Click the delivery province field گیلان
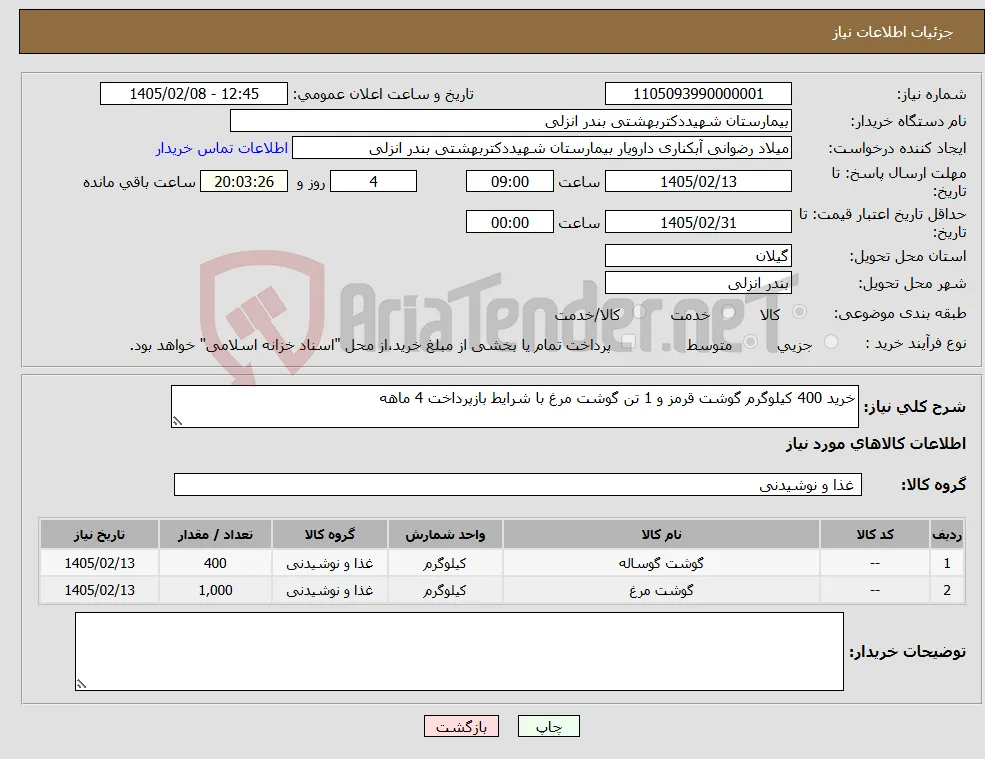Screen dimensions: 985x759 698,256
